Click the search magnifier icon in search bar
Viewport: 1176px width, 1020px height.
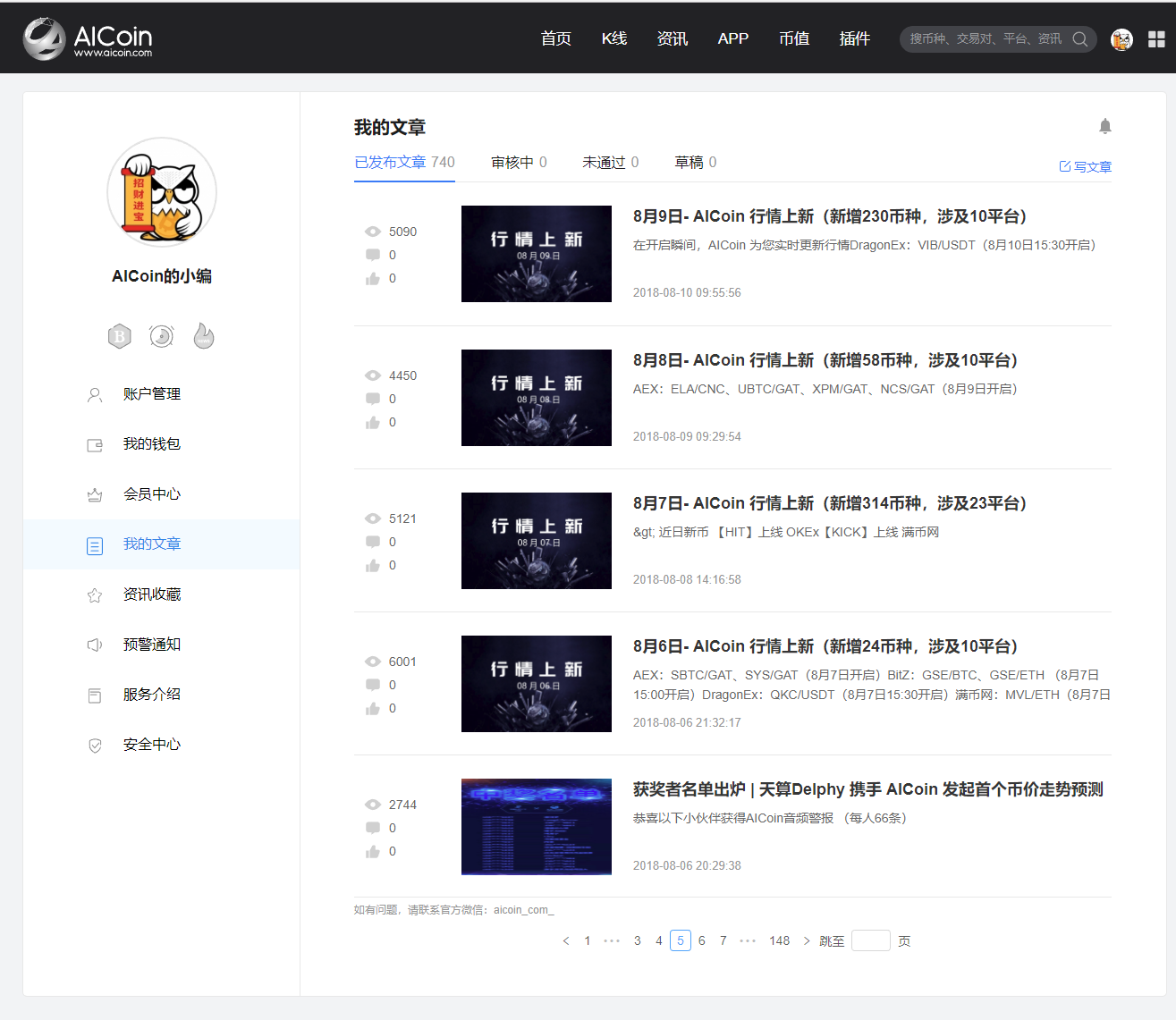coord(1079,38)
